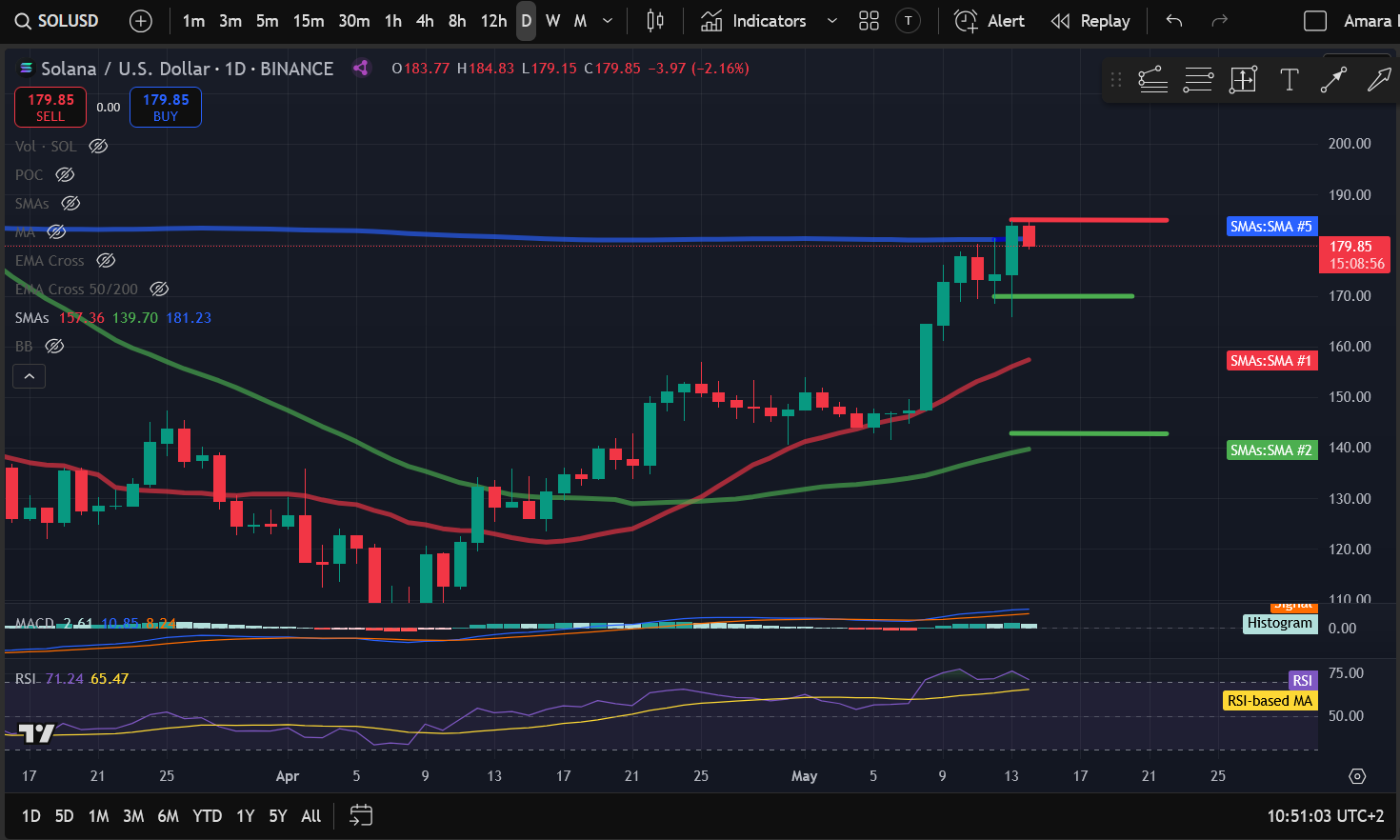
Task: Unhide the EMA Cross indicator
Action: click(106, 260)
